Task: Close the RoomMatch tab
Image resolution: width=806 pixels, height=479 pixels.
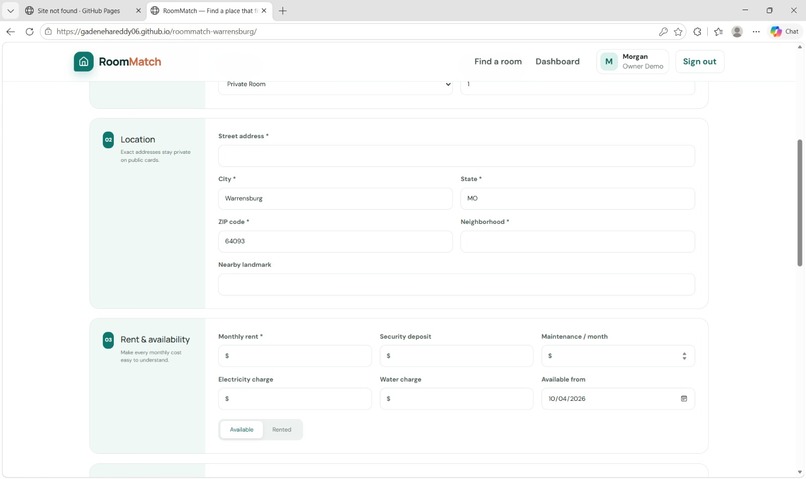Action: [x=264, y=10]
